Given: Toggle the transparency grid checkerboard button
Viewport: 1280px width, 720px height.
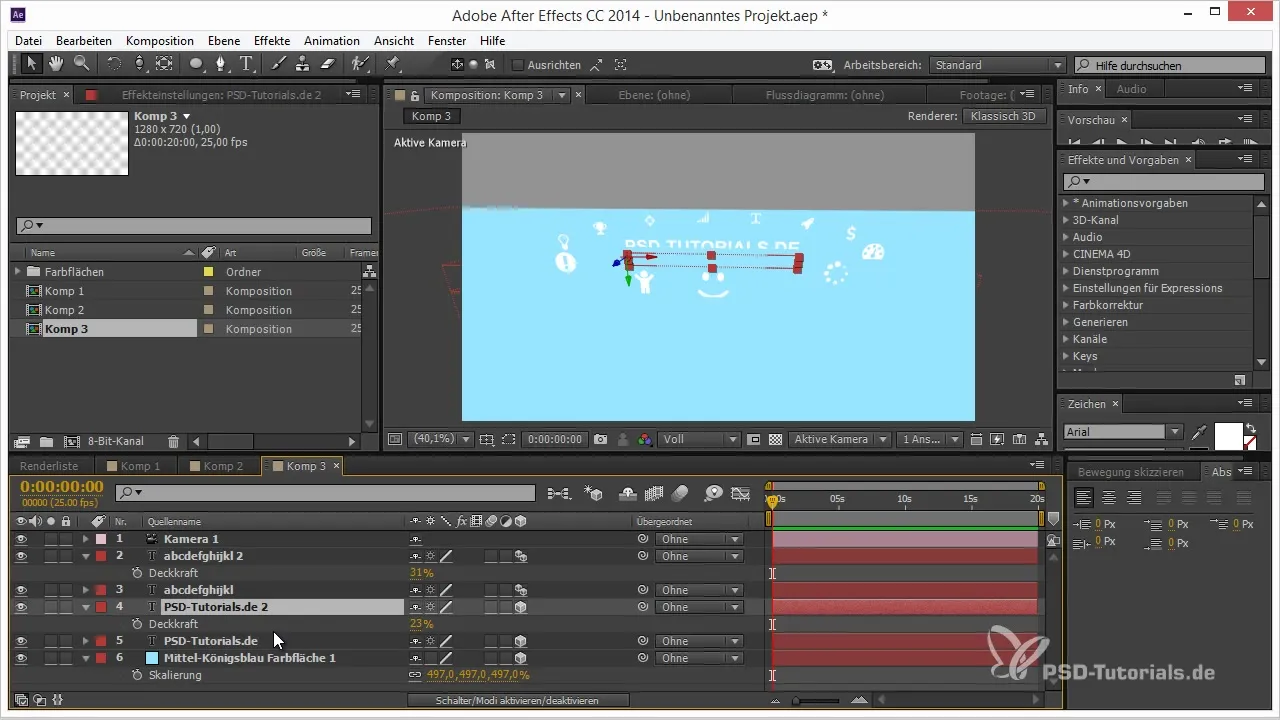Looking at the screenshot, I should pyautogui.click(x=774, y=439).
